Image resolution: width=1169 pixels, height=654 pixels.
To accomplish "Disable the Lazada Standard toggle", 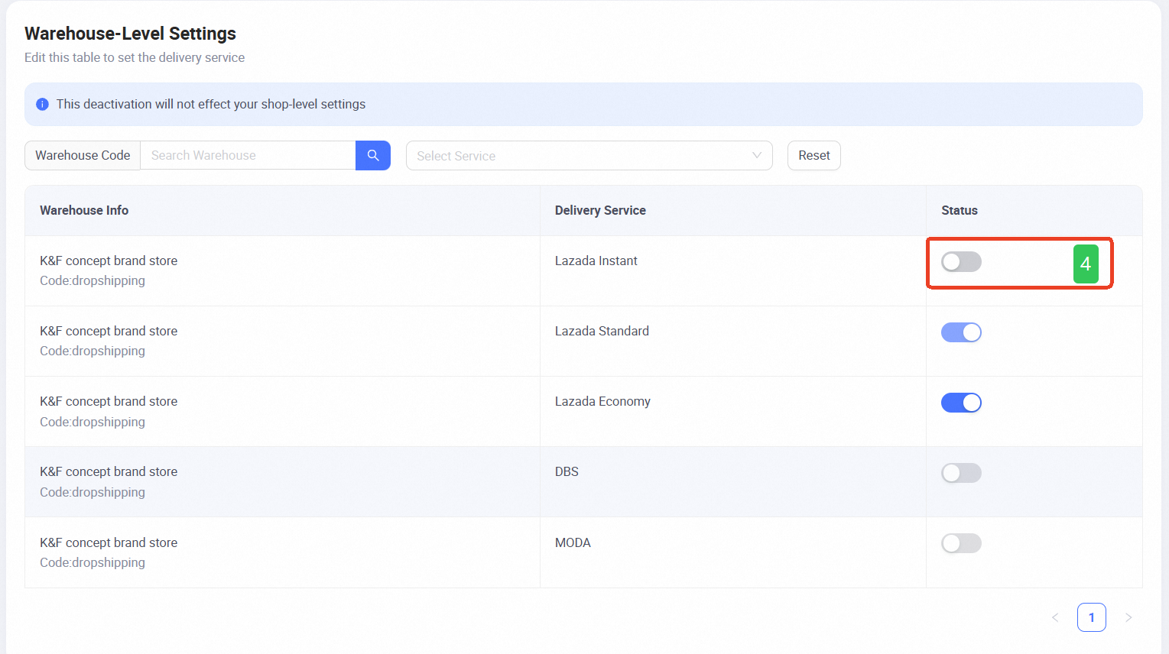I will click(x=961, y=331).
